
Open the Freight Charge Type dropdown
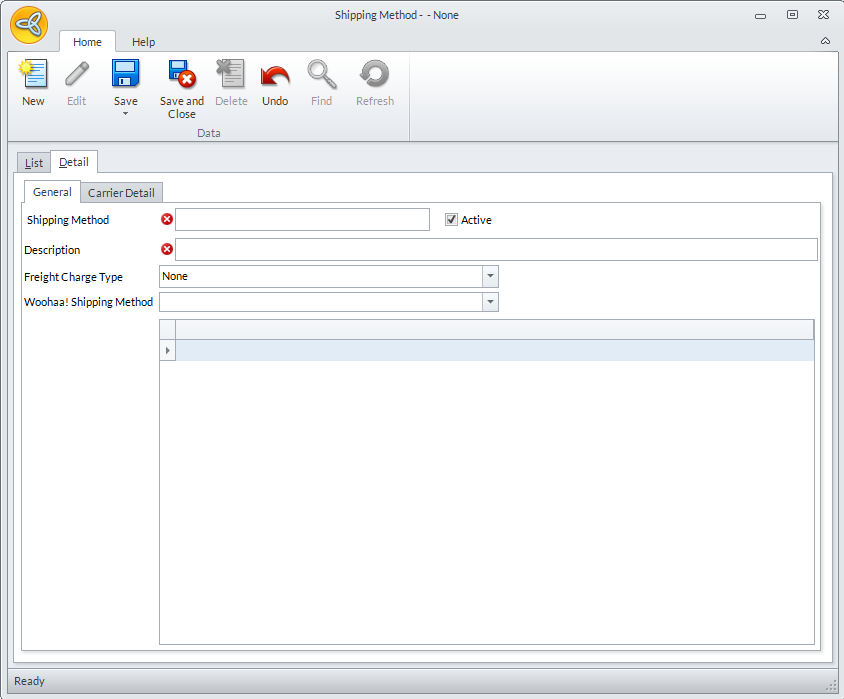(x=490, y=276)
